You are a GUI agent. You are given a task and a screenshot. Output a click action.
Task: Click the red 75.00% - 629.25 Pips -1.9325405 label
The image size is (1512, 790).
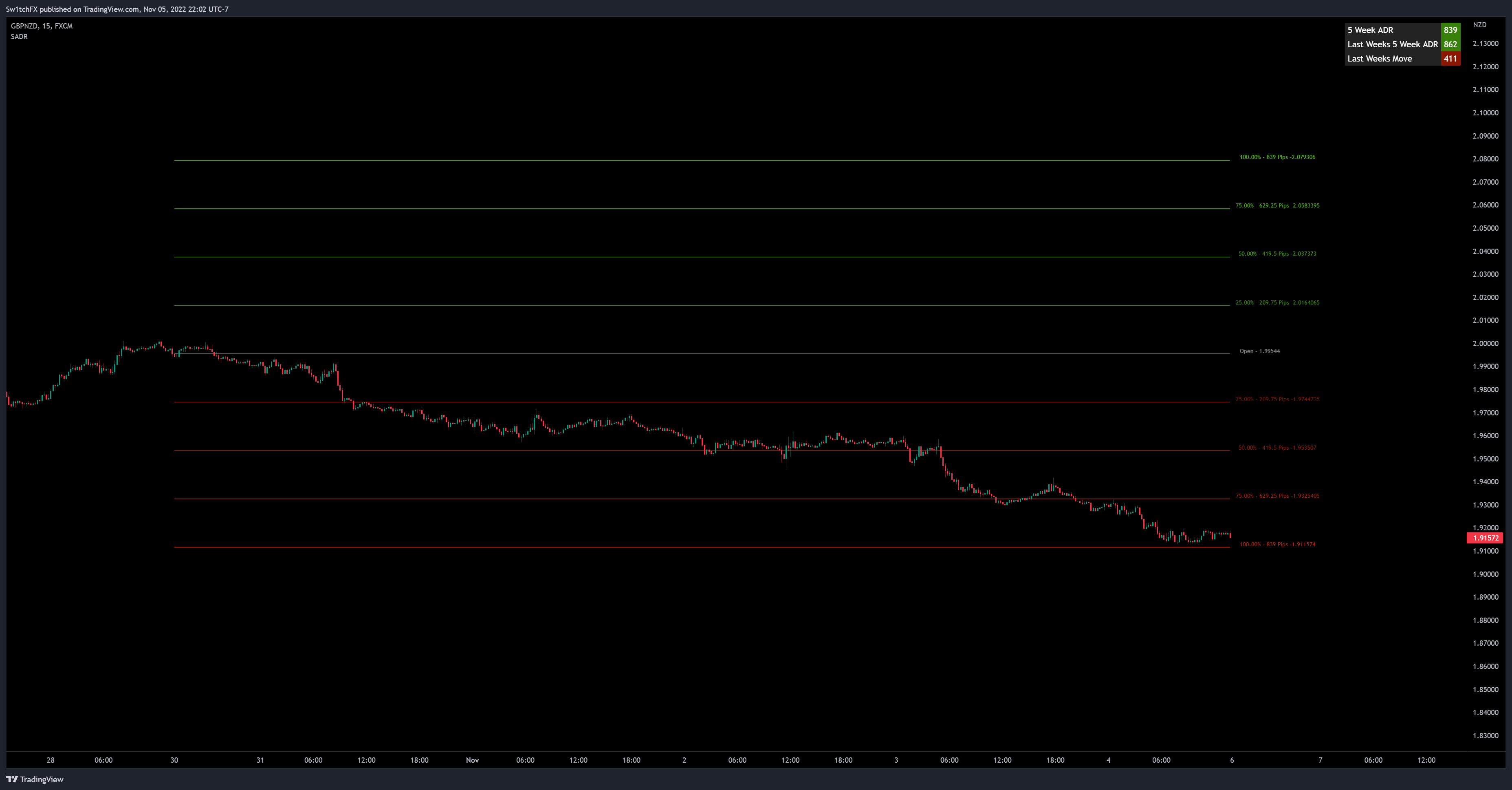(1277, 496)
